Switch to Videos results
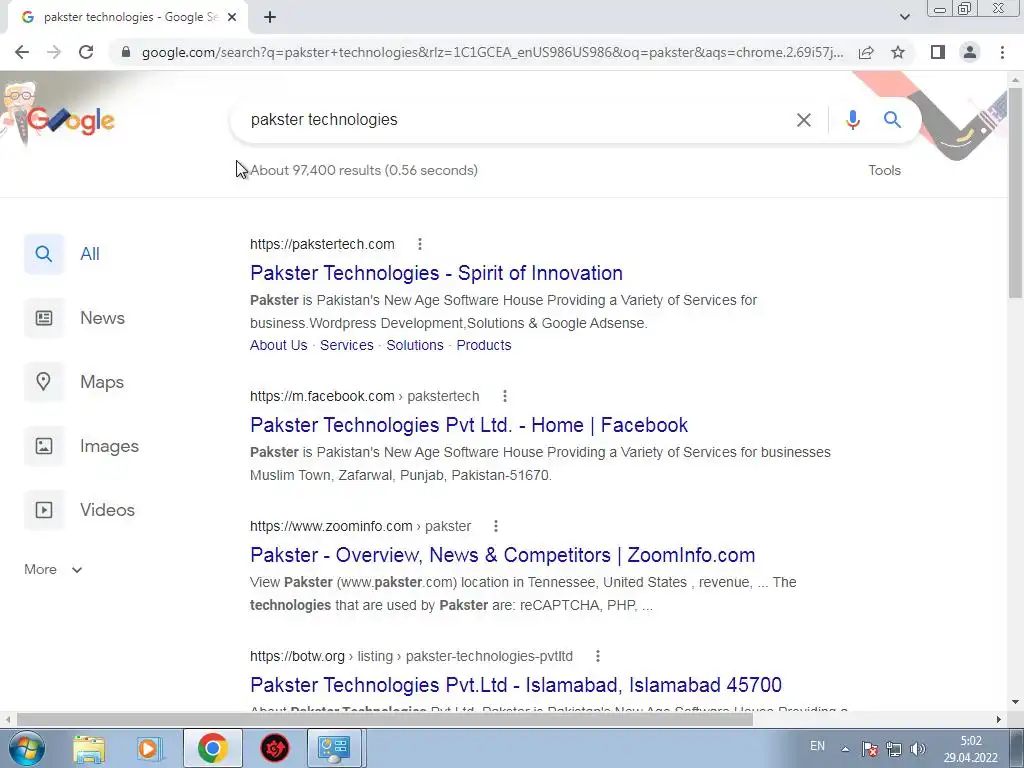The image size is (1024, 768). 80,510
